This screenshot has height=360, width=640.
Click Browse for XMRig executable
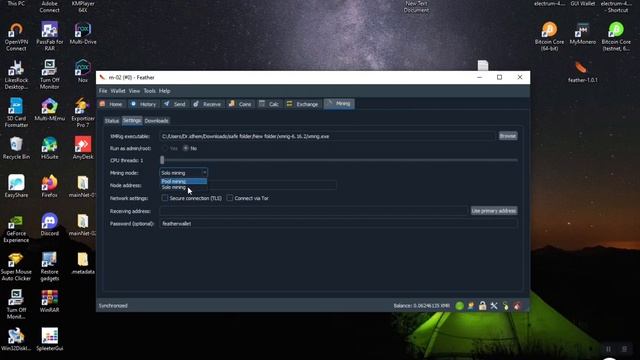[508, 136]
